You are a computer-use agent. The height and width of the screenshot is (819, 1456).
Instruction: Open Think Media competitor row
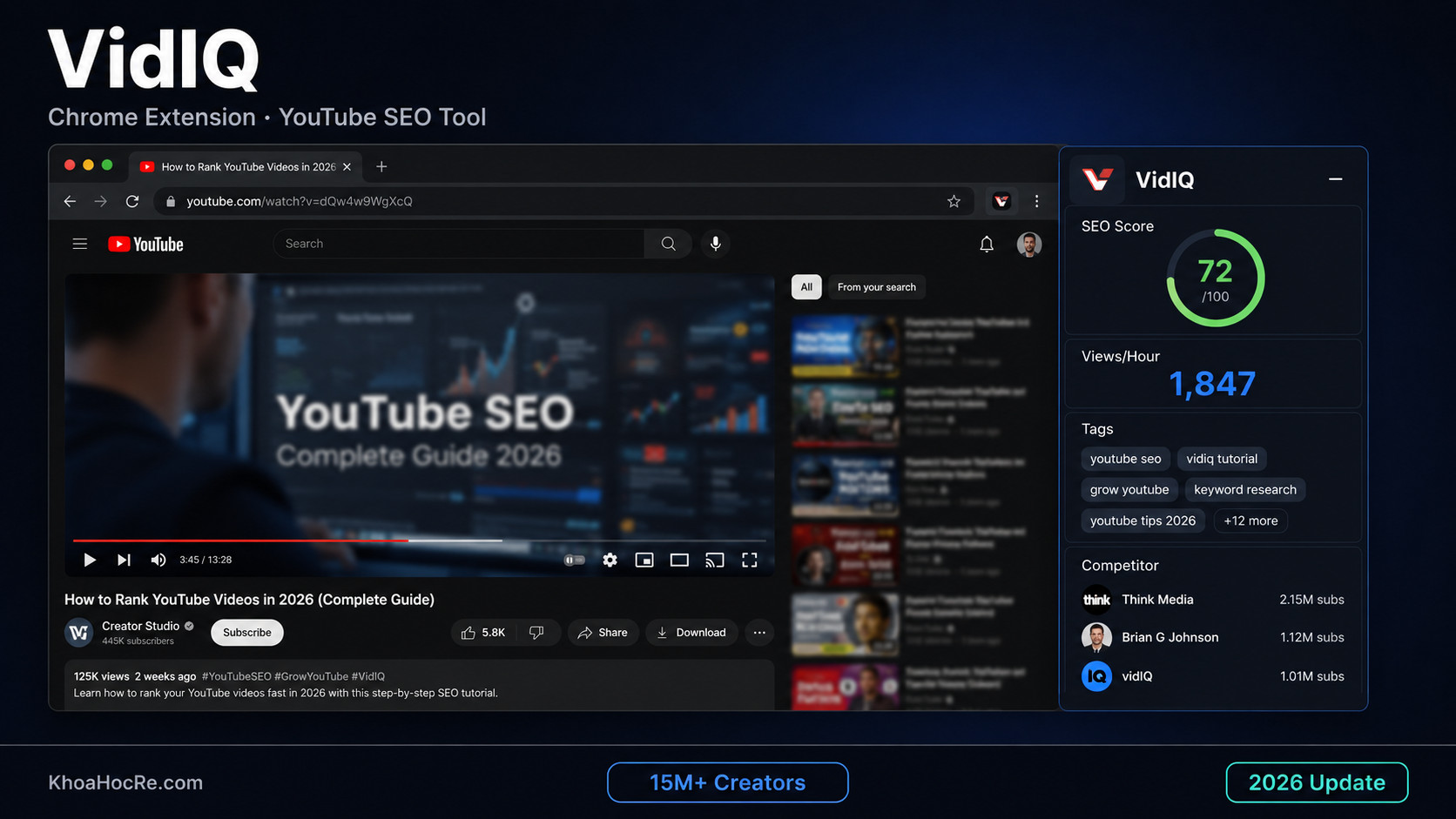[x=1213, y=600]
